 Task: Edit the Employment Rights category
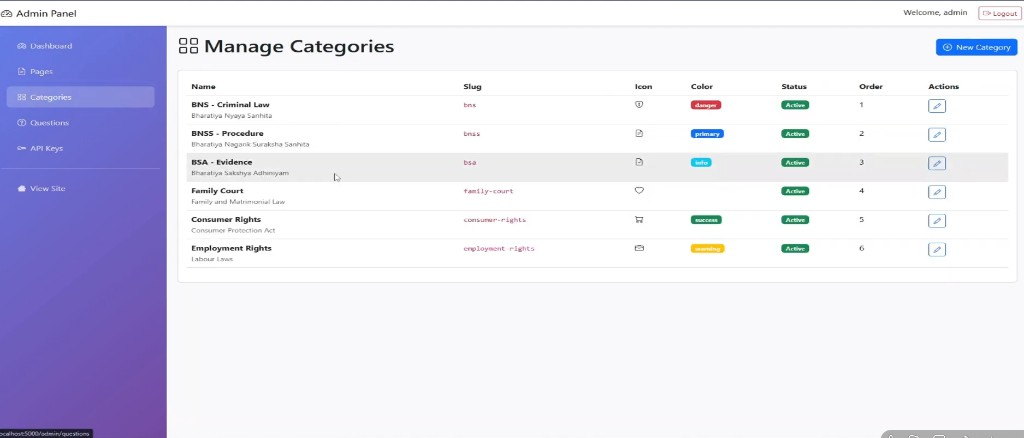pyautogui.click(x=936, y=249)
